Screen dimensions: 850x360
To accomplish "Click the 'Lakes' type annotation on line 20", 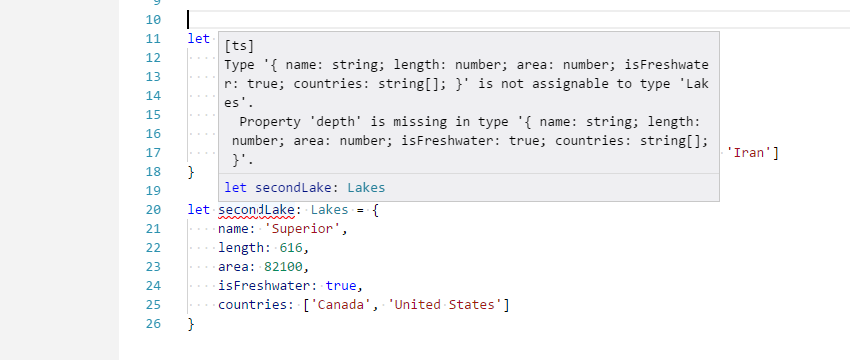I will [x=329, y=209].
